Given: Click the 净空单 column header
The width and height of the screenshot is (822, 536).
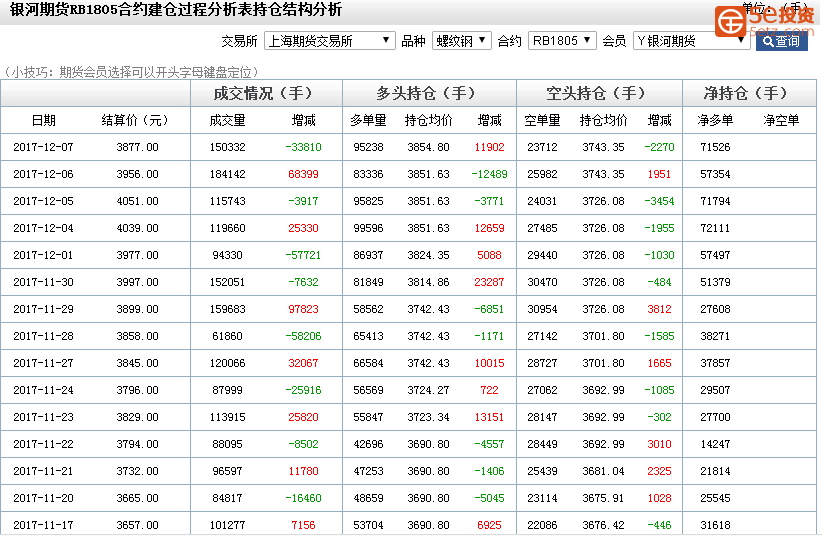Looking at the screenshot, I should click(x=781, y=121).
